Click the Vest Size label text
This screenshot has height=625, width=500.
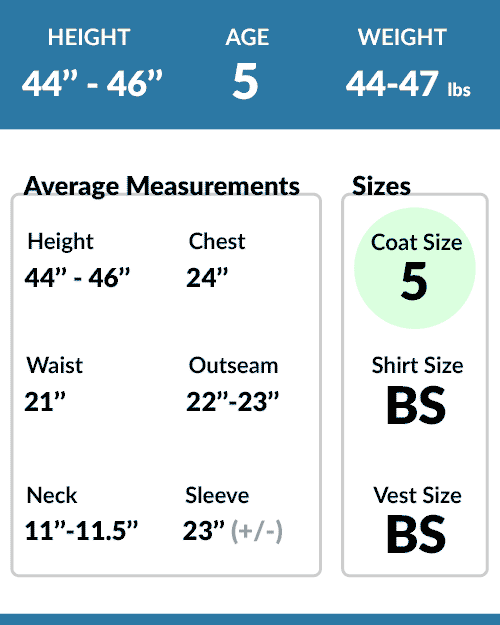click(417, 495)
